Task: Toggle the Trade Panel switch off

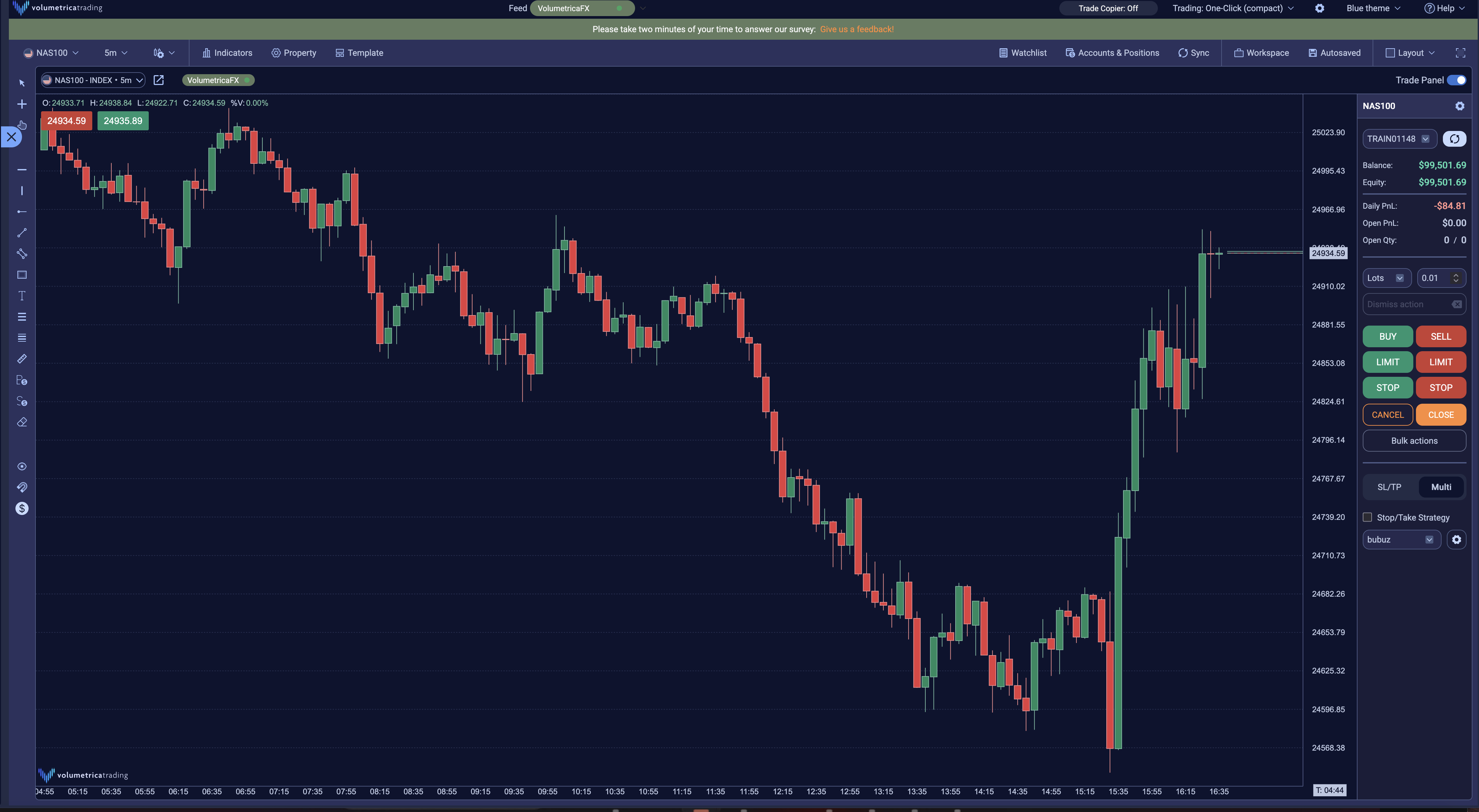Action: click(x=1456, y=80)
